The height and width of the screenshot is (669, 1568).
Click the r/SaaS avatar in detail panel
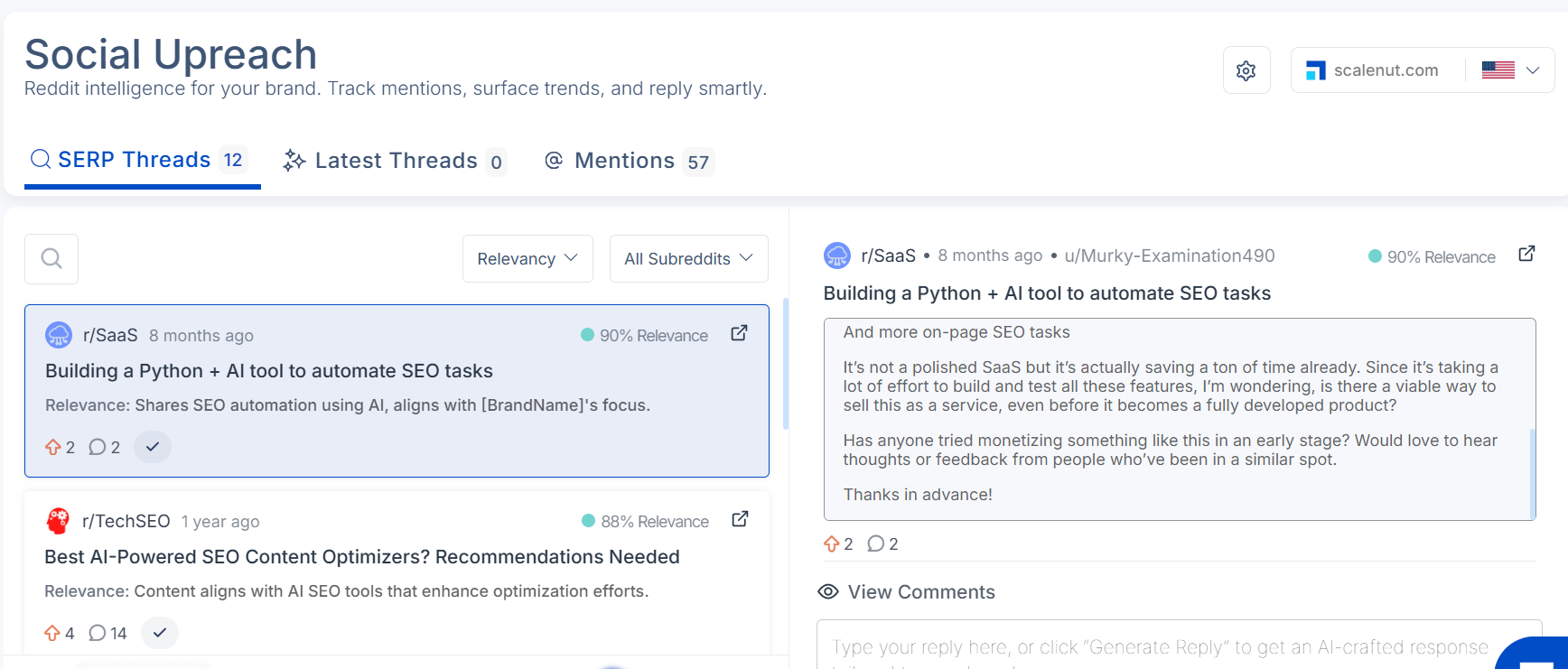coord(837,256)
